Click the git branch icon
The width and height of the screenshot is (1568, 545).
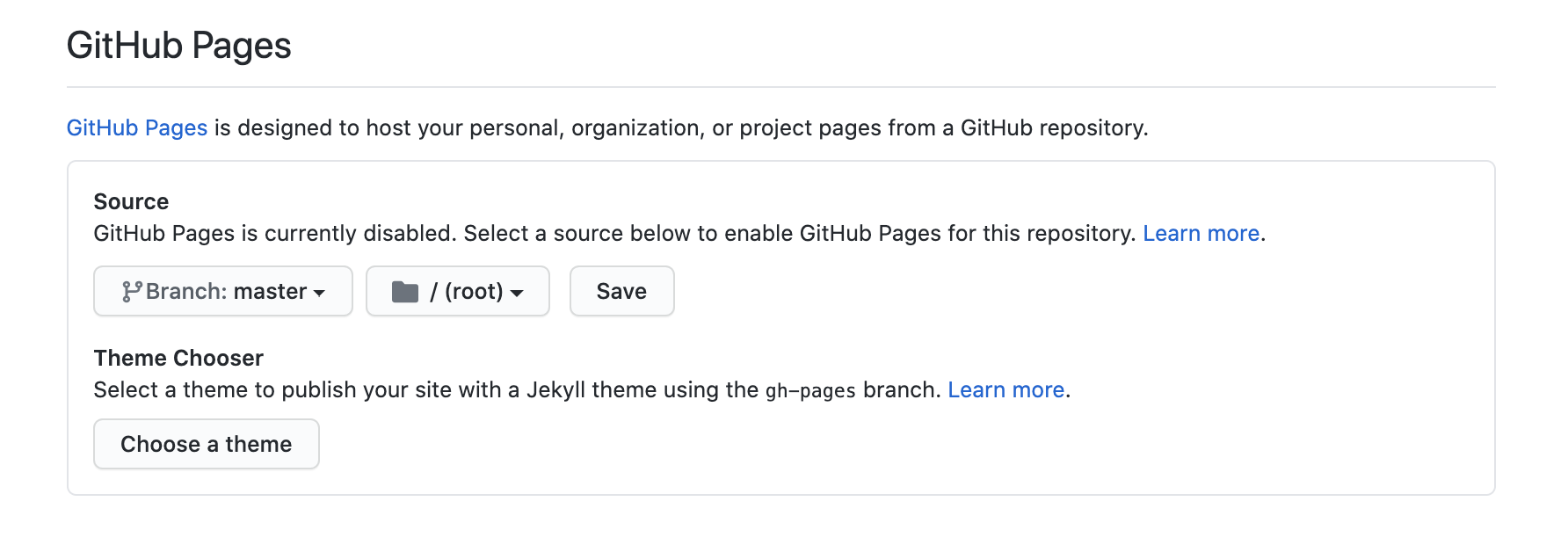(132, 292)
